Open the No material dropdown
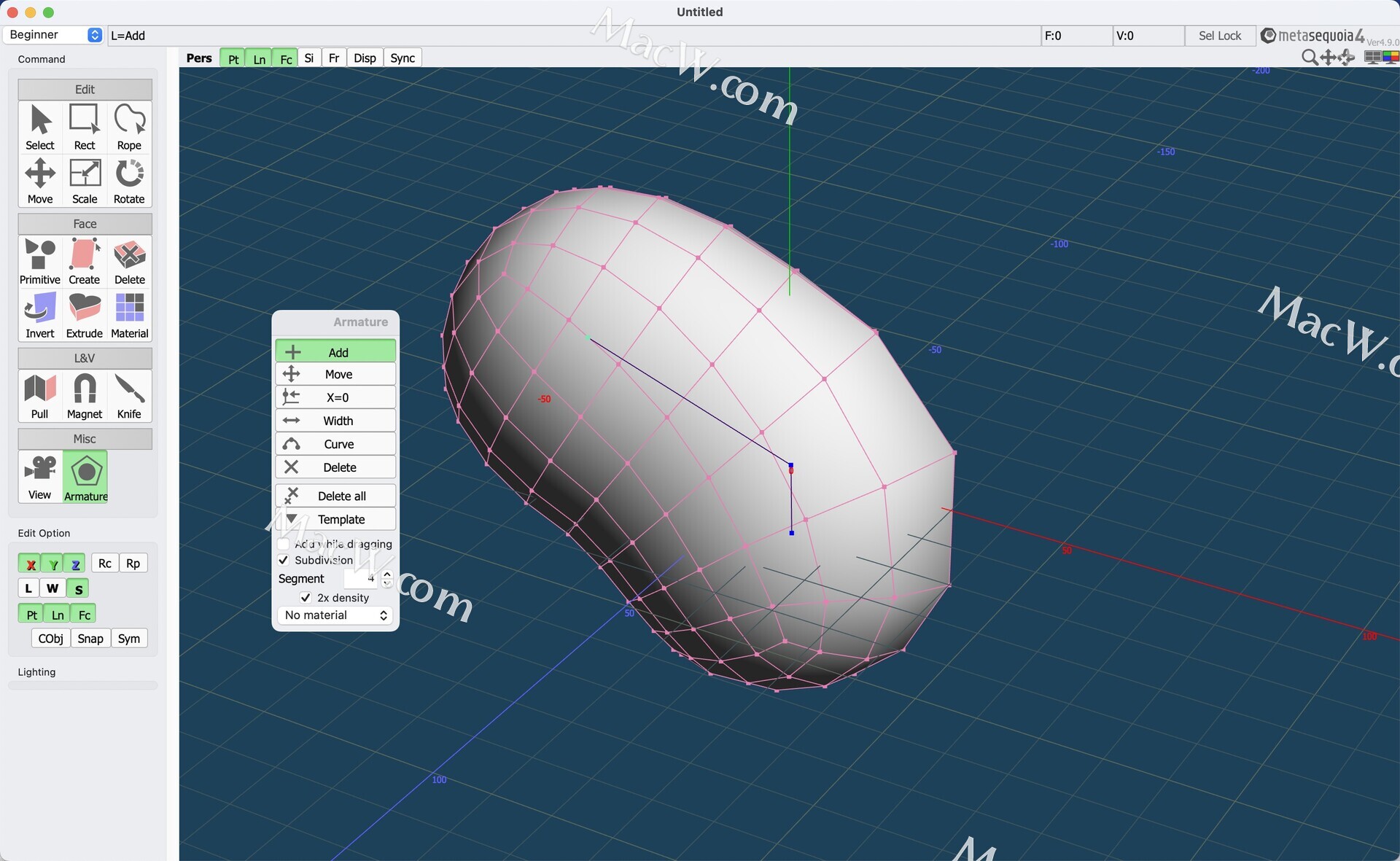Image resolution: width=1400 pixels, height=861 pixels. [335, 615]
